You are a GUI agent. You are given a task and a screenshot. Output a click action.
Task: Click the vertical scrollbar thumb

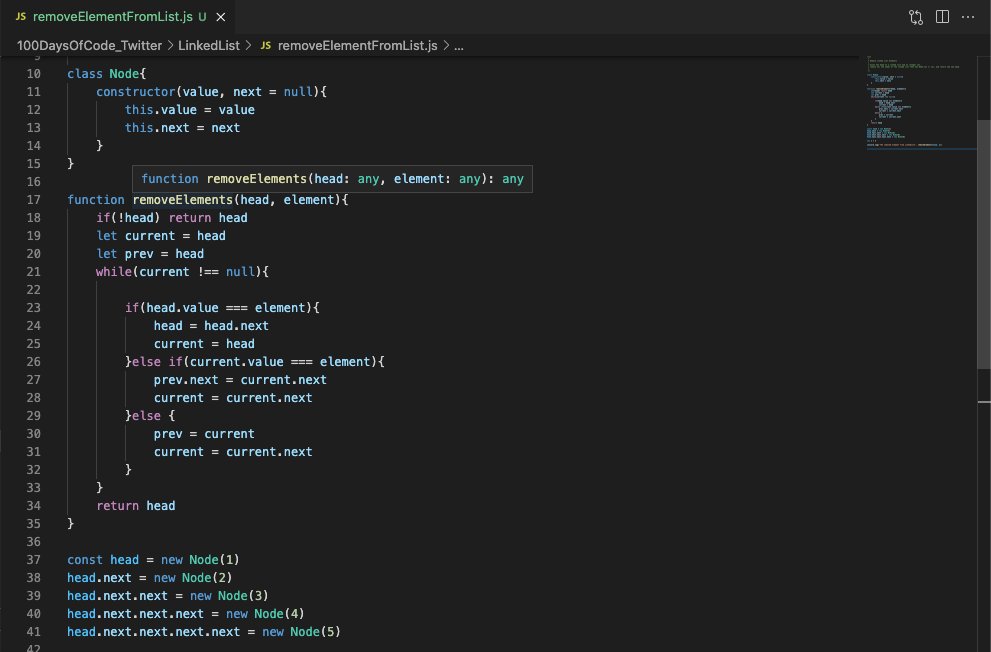coord(983,243)
